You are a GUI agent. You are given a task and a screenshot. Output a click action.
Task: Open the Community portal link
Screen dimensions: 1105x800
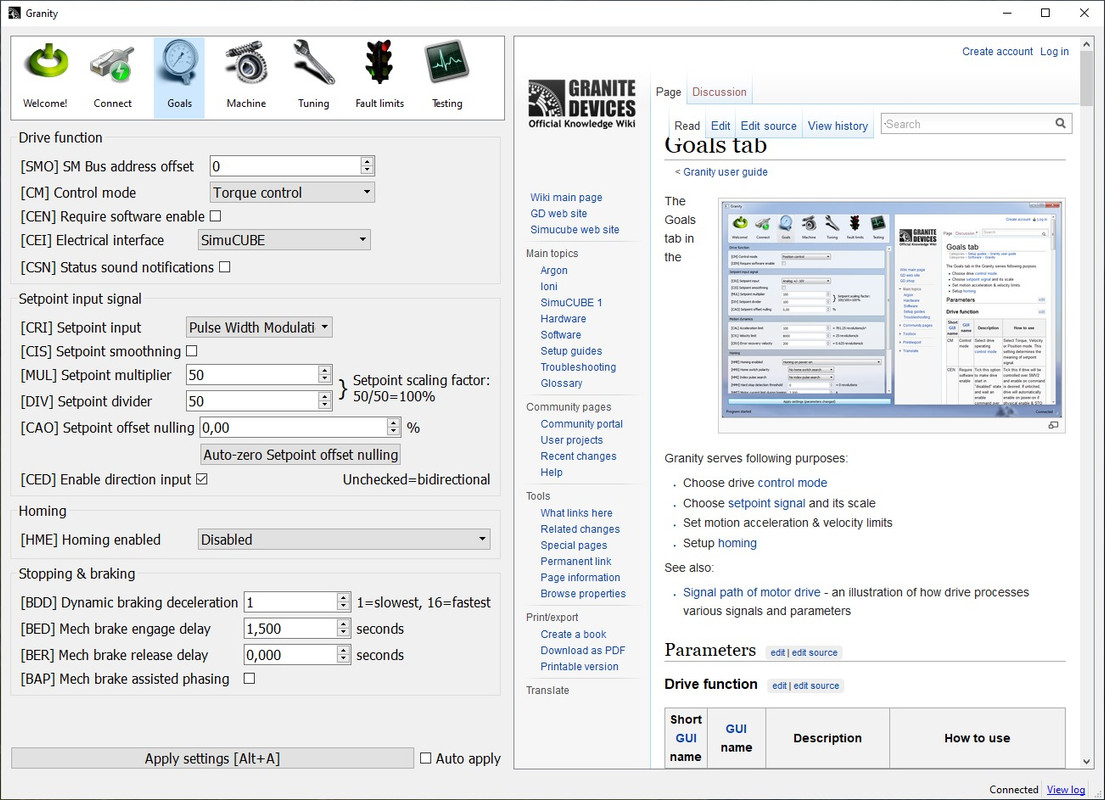pos(581,424)
